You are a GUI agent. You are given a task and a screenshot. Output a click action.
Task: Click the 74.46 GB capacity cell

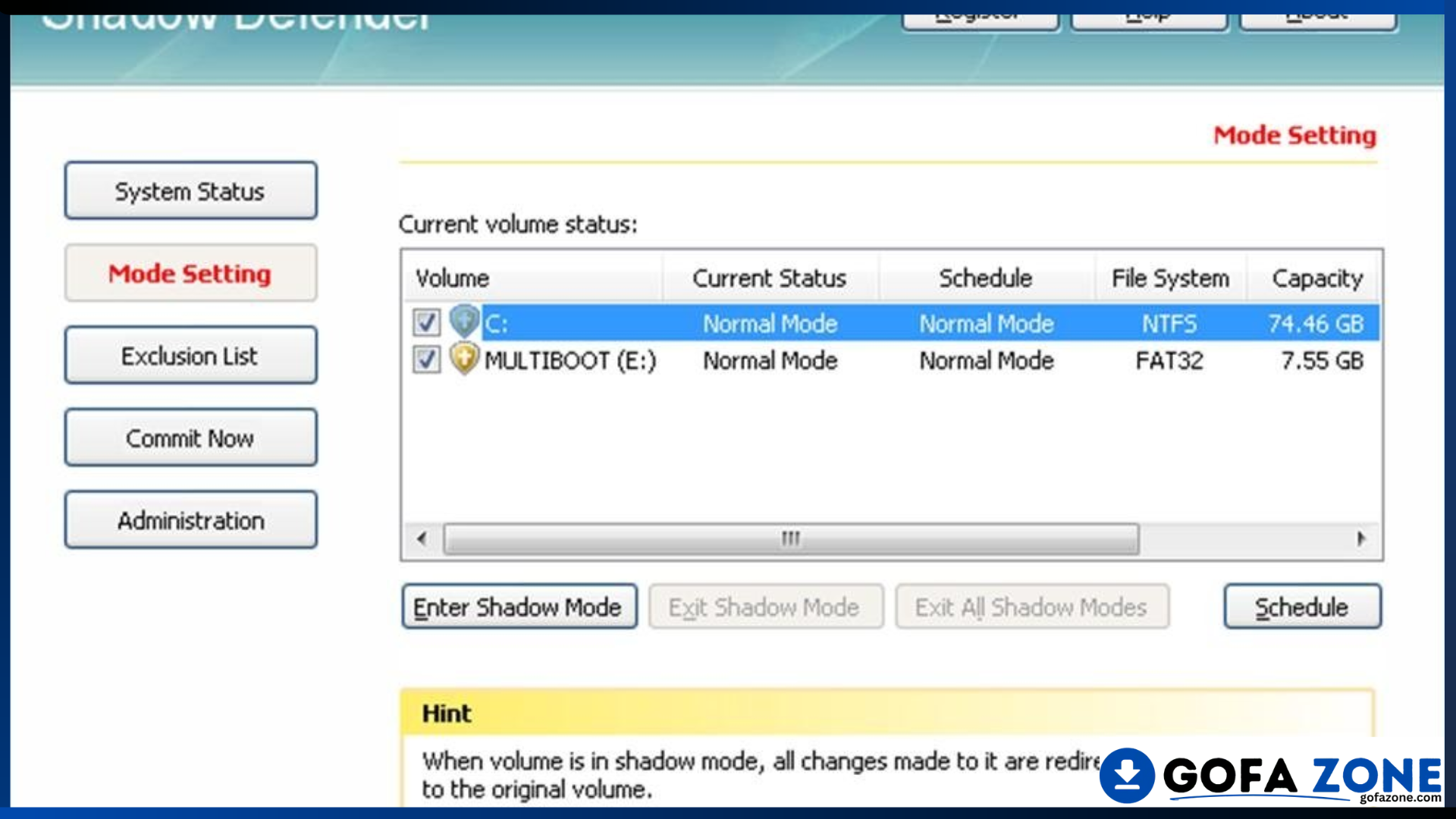[1316, 324]
